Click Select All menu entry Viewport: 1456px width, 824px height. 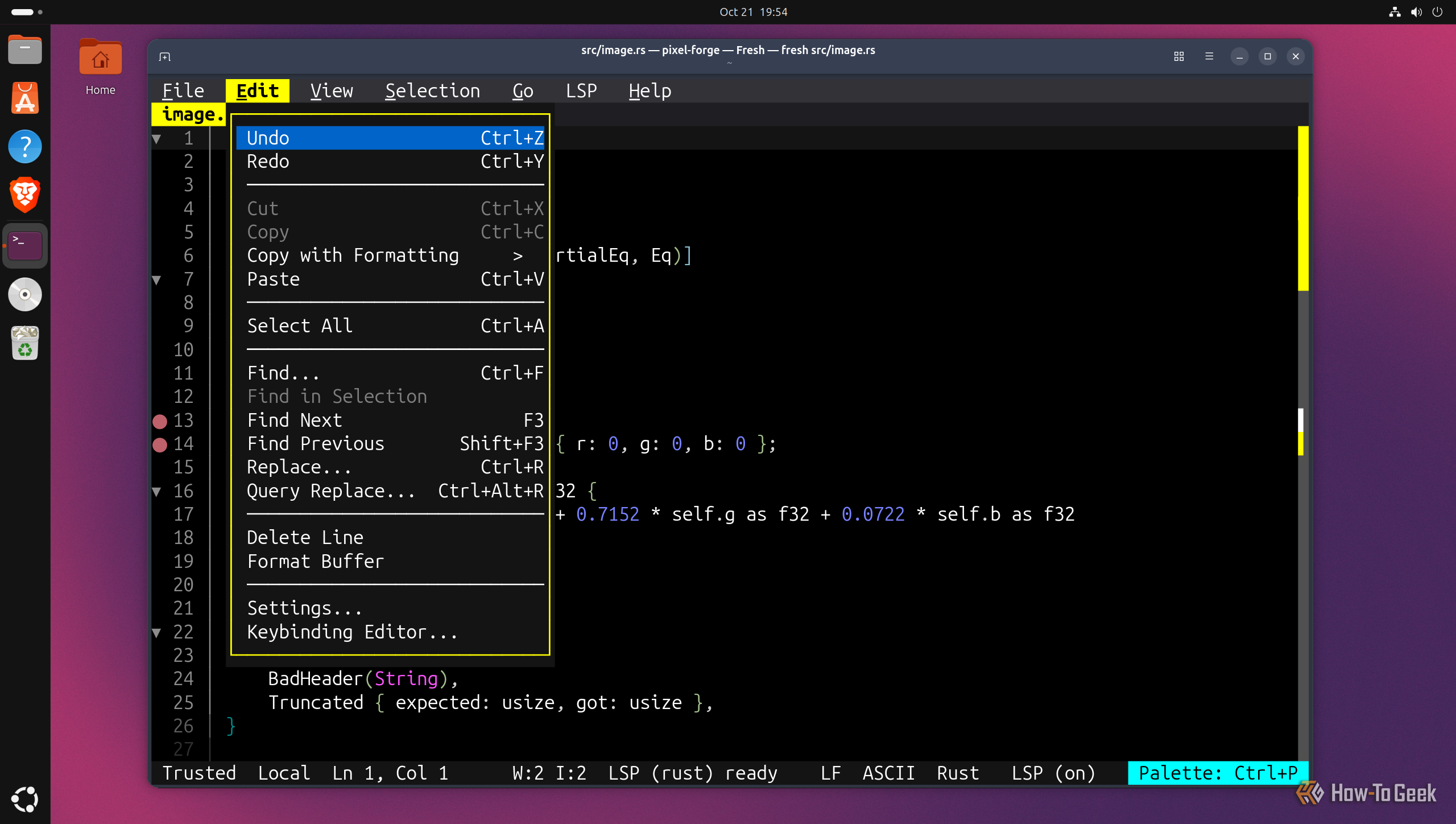390,326
